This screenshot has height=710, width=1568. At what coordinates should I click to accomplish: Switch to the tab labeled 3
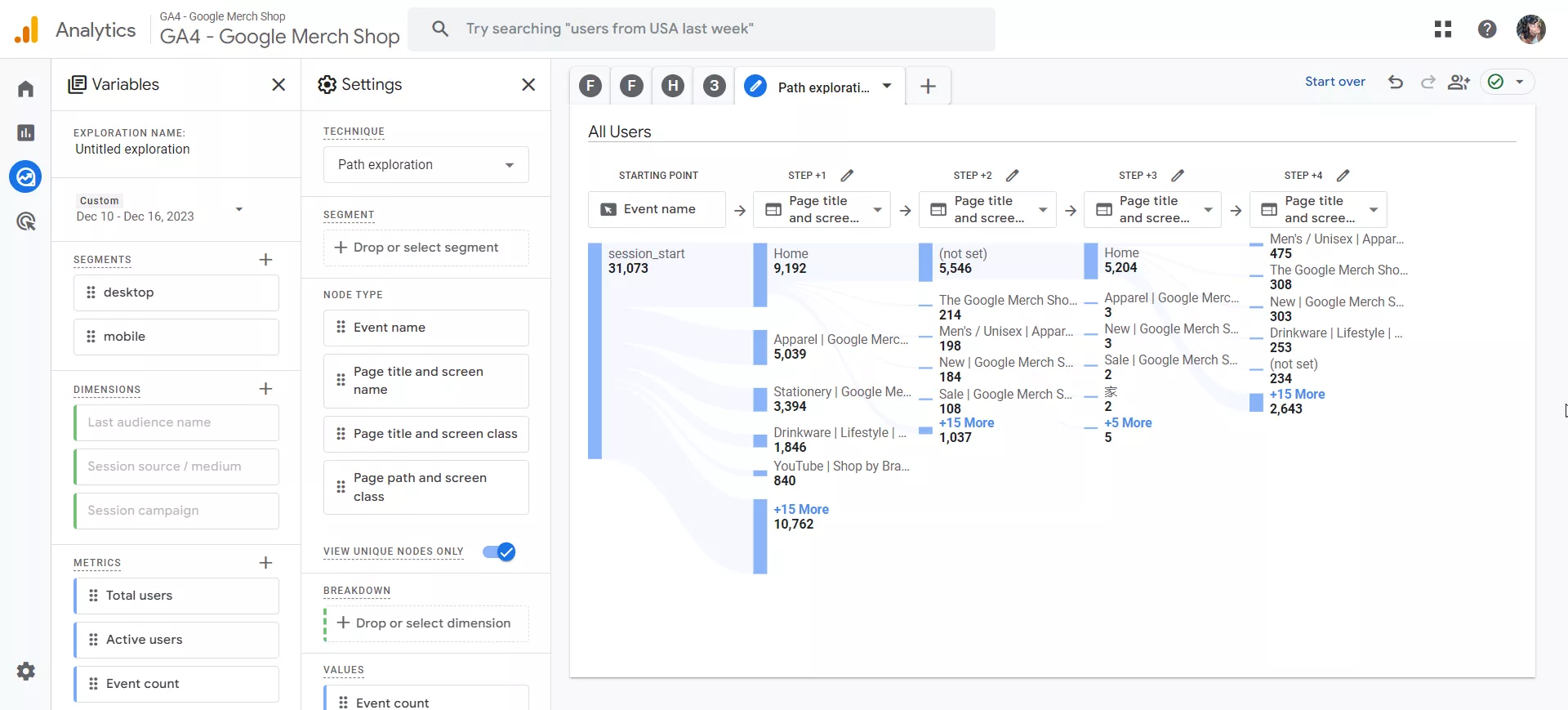pyautogui.click(x=715, y=86)
